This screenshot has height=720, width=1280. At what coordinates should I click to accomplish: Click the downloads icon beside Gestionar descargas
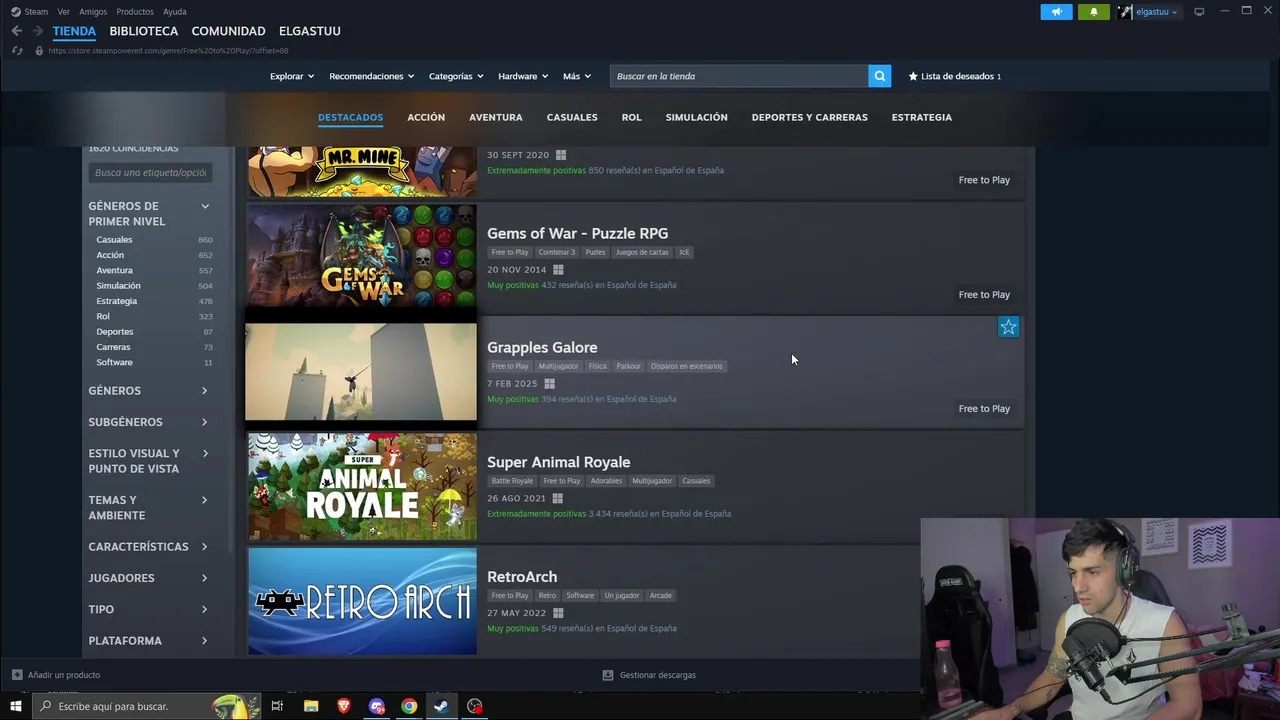[607, 675]
